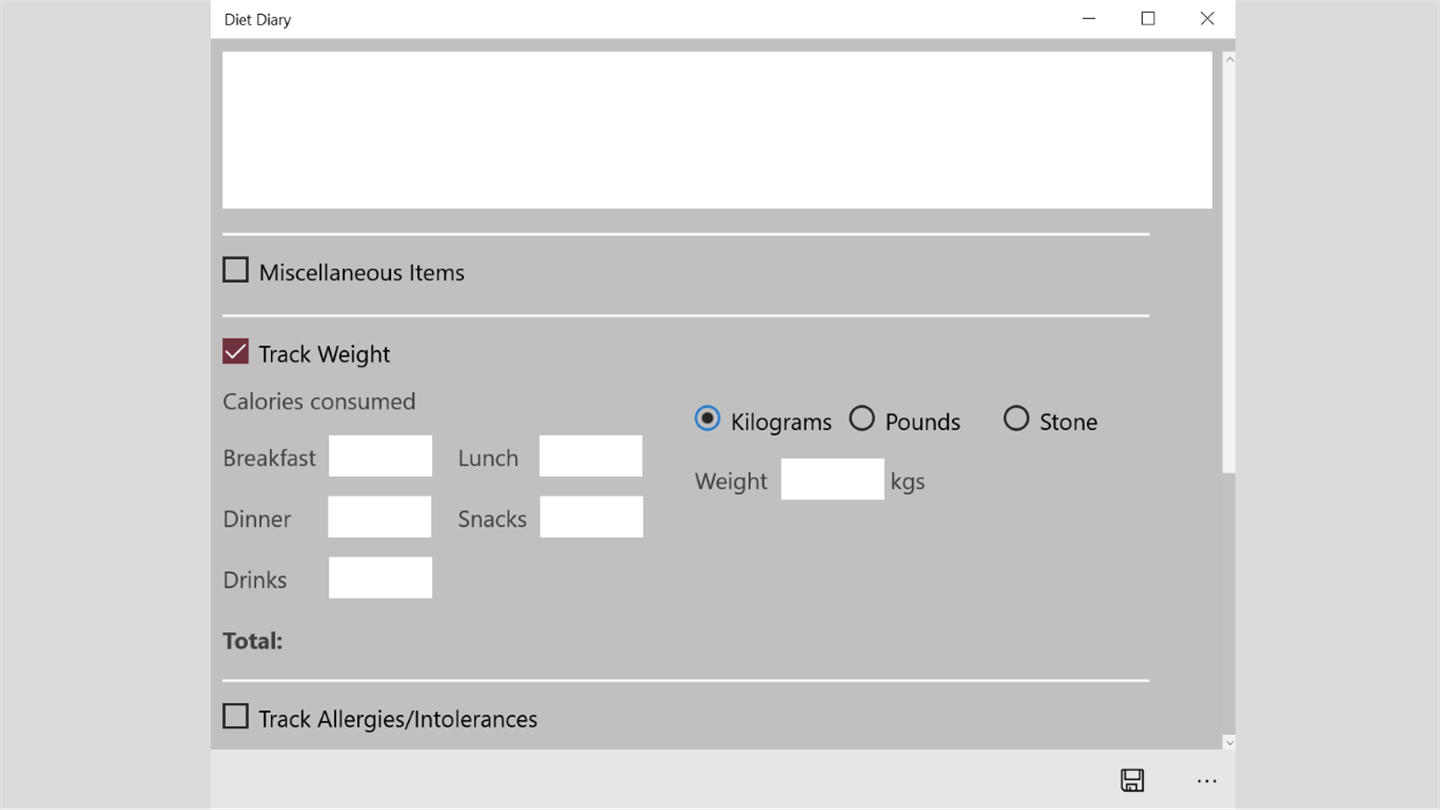
Task: Enable Track Allergies/Intolerances checkbox
Action: (x=236, y=717)
